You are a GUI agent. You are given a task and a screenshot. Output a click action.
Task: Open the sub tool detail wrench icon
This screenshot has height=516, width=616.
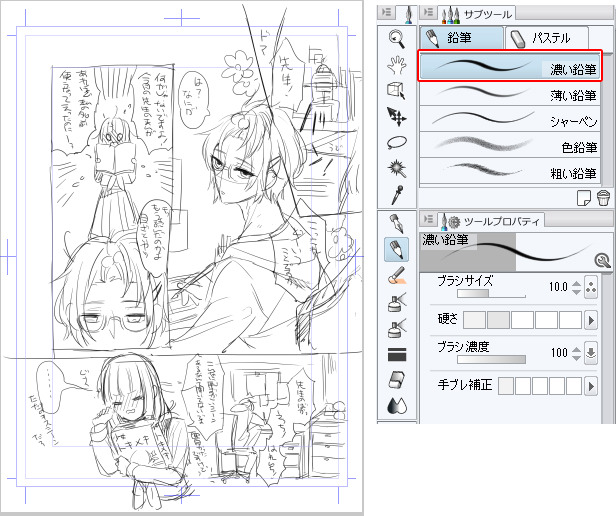pos(602,260)
